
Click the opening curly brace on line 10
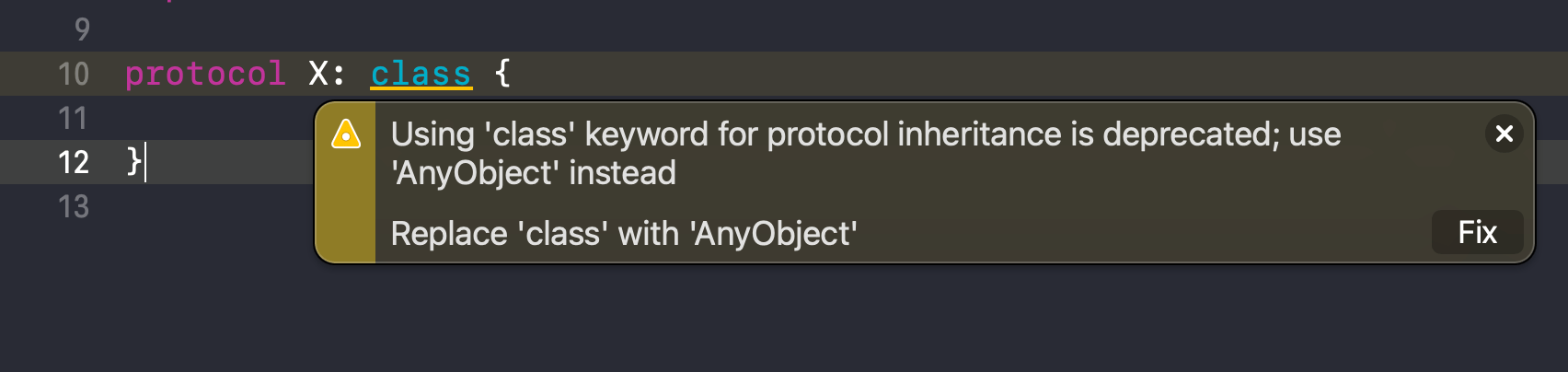point(502,72)
